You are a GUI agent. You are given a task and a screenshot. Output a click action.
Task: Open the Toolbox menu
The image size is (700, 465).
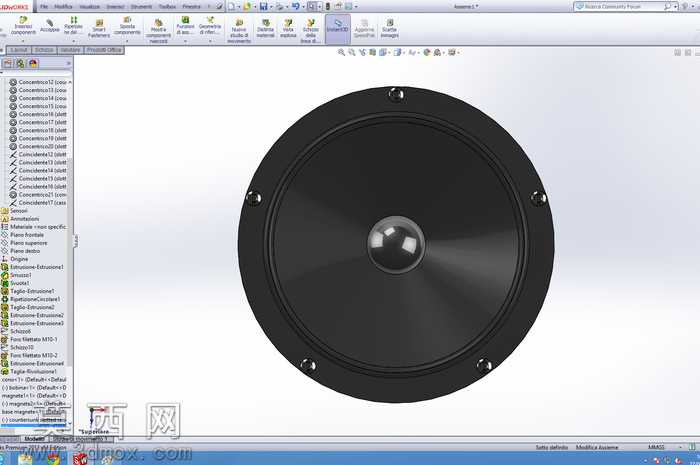[167, 7]
